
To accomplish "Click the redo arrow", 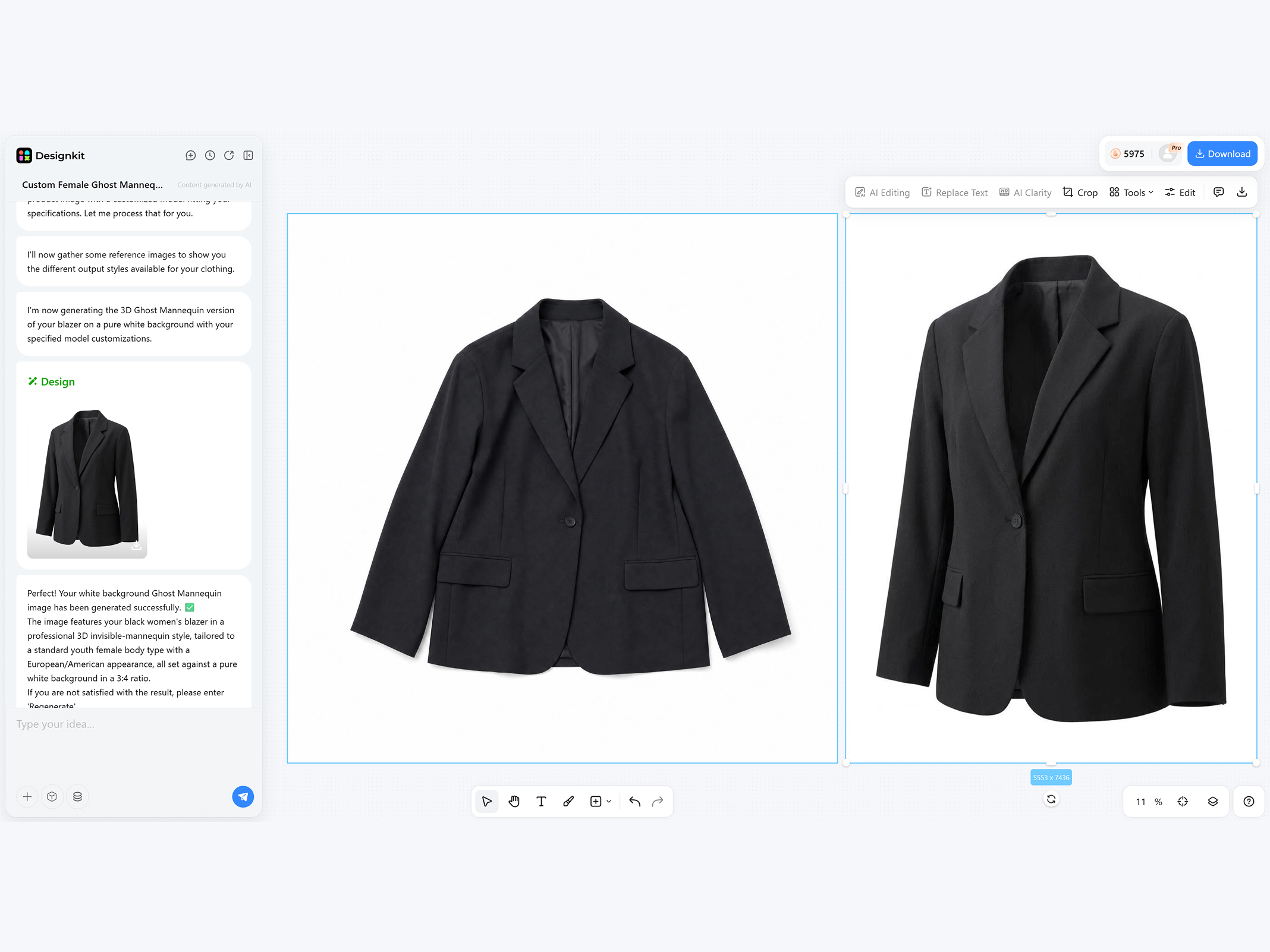I will coord(658,802).
